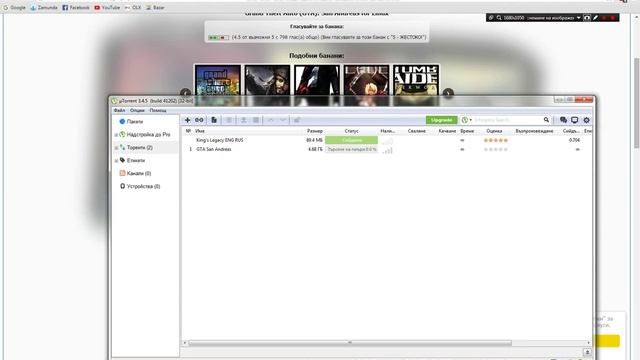Click the Add Torrent plus icon
The width and height of the screenshot is (640, 360).
pyautogui.click(x=187, y=120)
